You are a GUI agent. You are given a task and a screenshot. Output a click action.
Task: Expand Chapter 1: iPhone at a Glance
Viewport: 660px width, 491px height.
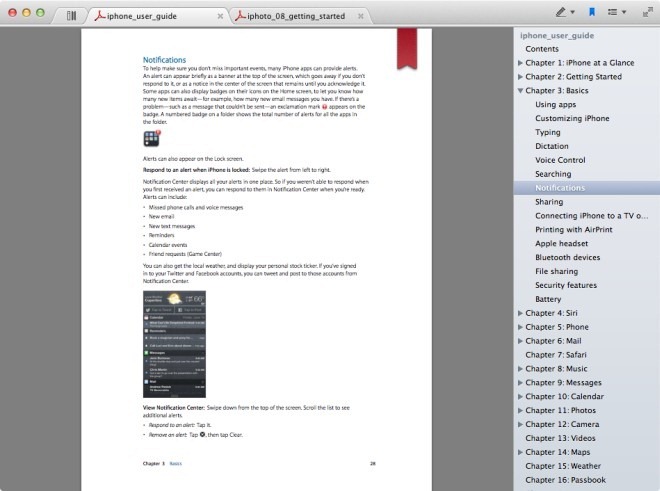coord(520,63)
